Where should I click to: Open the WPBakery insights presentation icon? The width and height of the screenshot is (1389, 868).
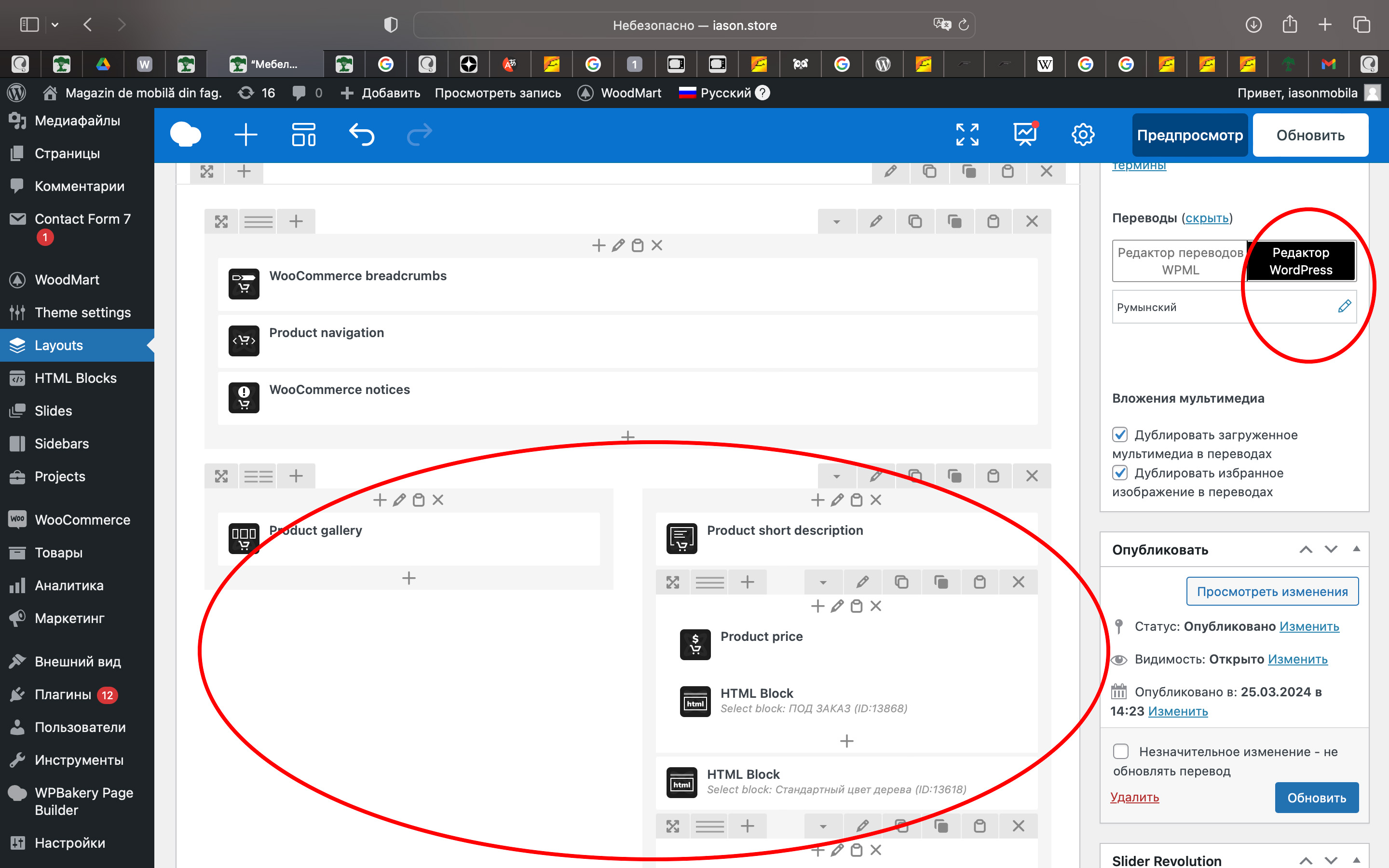(x=1025, y=134)
